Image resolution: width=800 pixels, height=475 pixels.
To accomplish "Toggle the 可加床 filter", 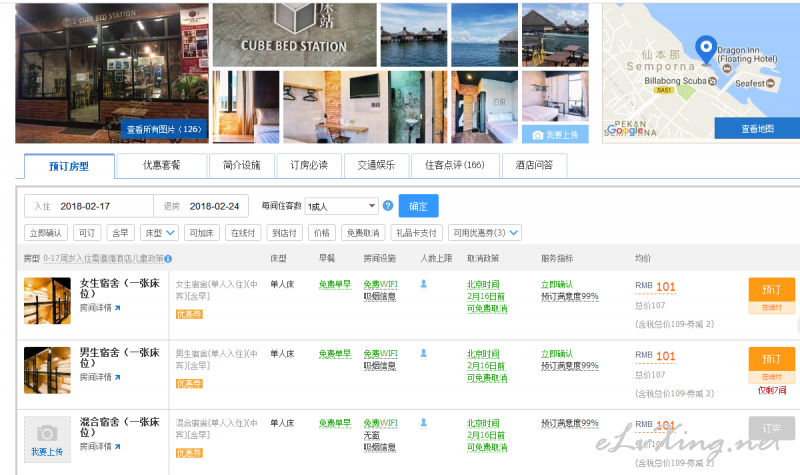I will point(202,233).
